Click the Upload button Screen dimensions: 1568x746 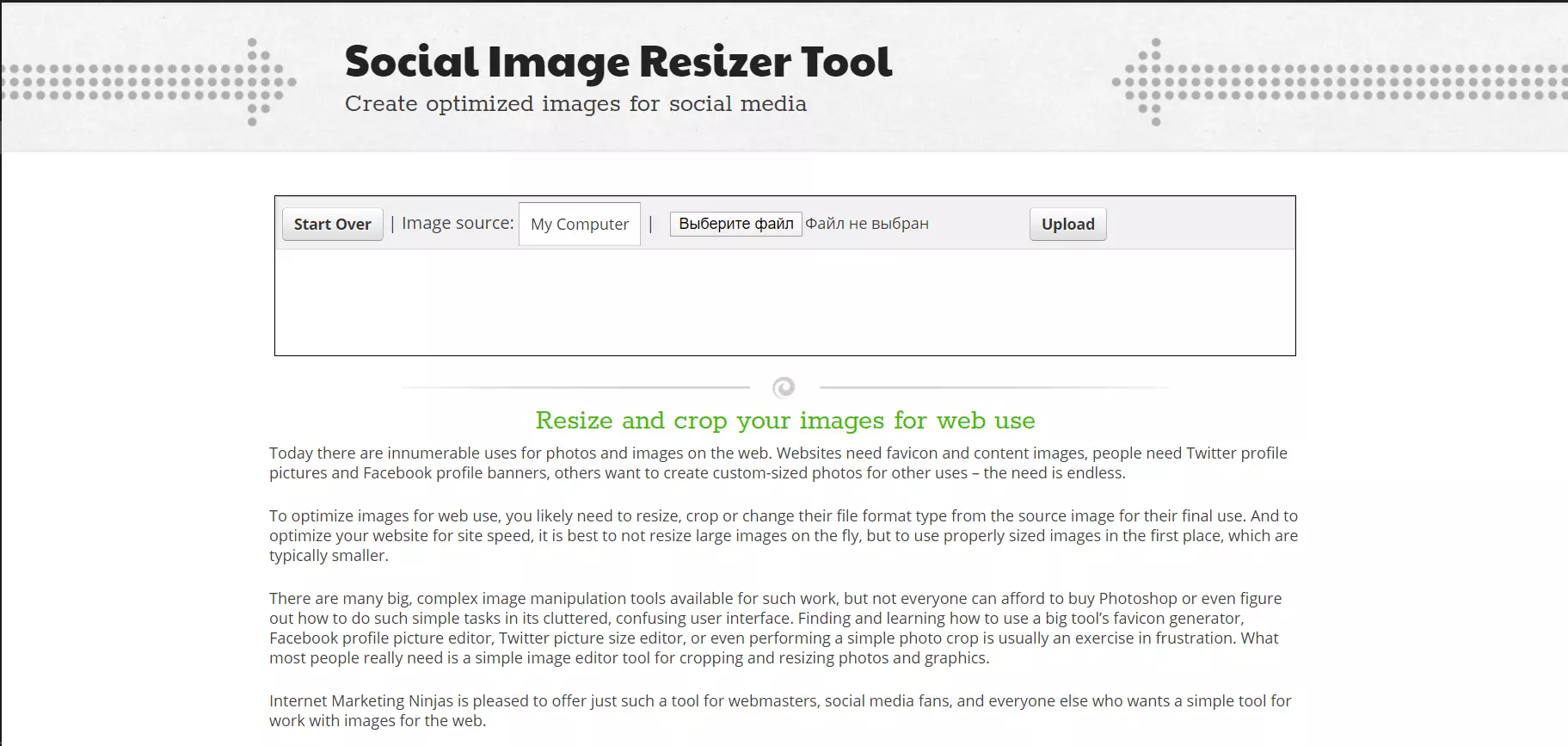click(x=1067, y=224)
